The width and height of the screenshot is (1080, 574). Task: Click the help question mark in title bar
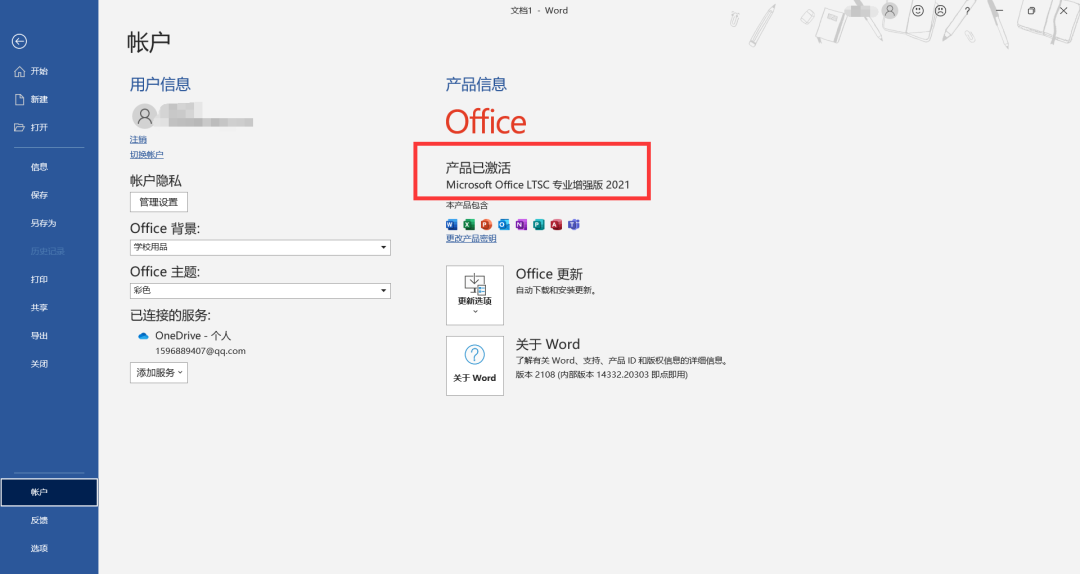click(967, 11)
